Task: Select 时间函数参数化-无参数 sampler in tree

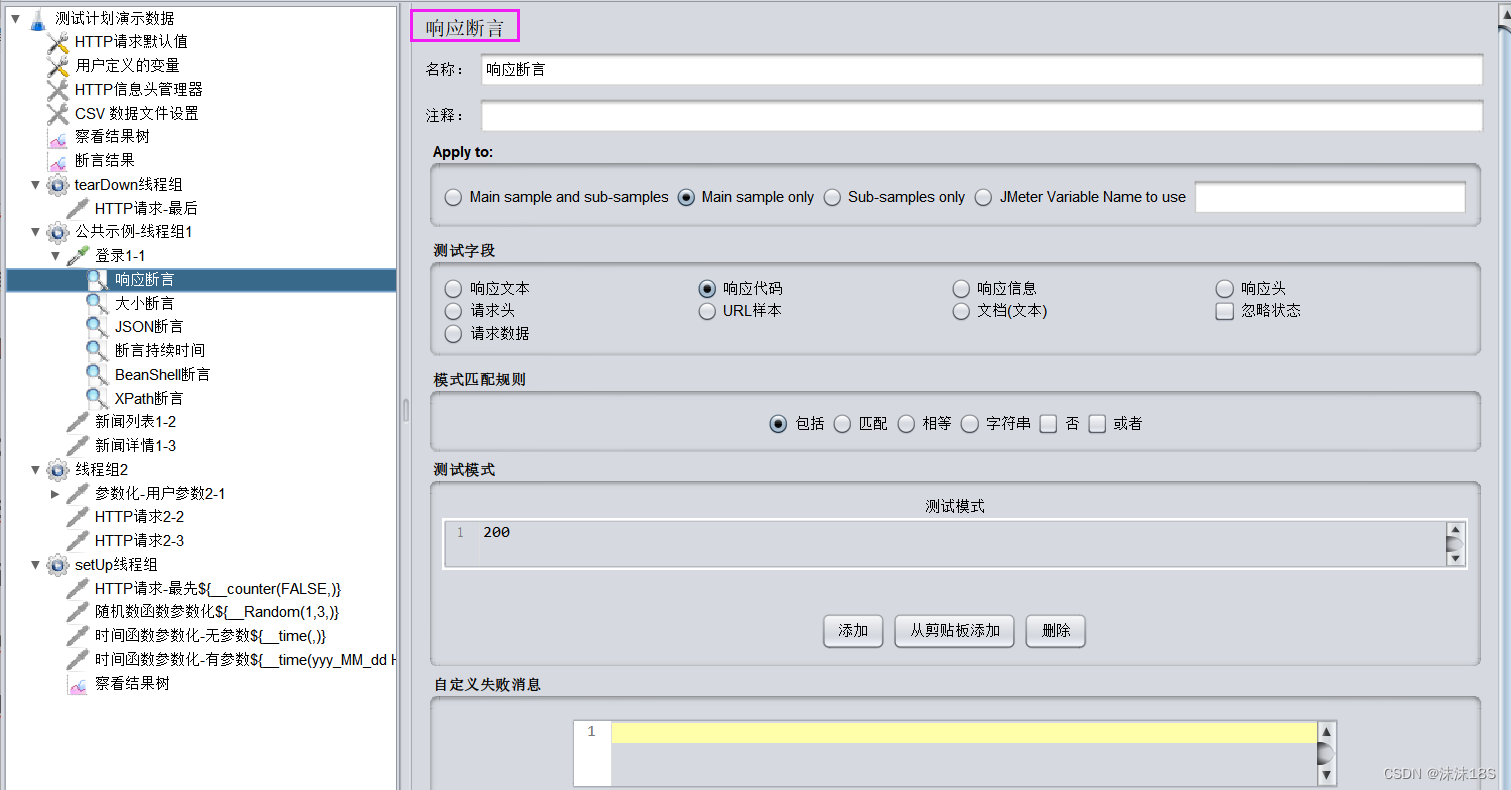Action: (x=211, y=636)
